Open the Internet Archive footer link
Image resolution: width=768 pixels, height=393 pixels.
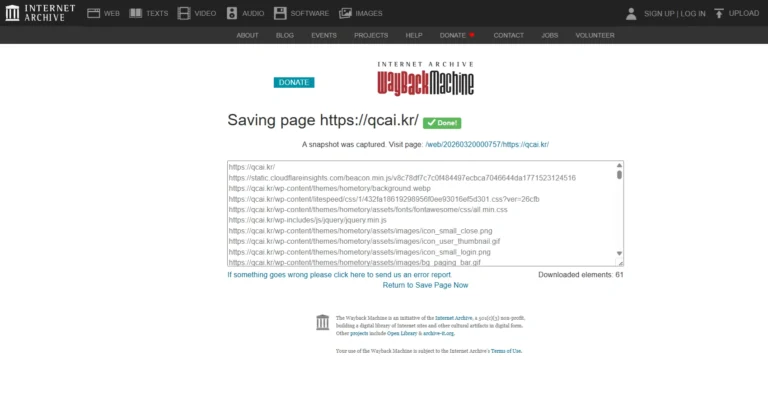(454, 318)
